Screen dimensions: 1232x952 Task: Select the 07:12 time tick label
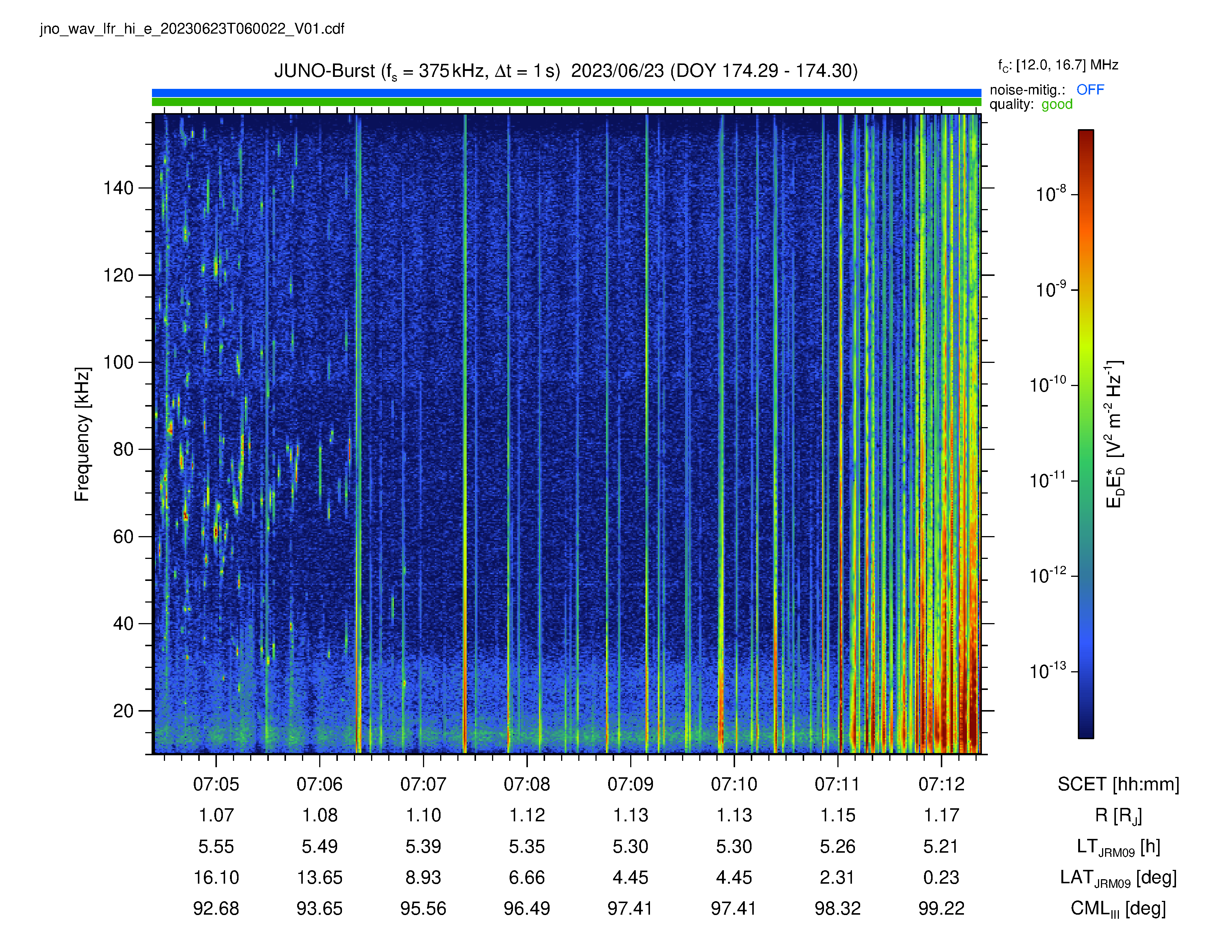click(x=942, y=784)
